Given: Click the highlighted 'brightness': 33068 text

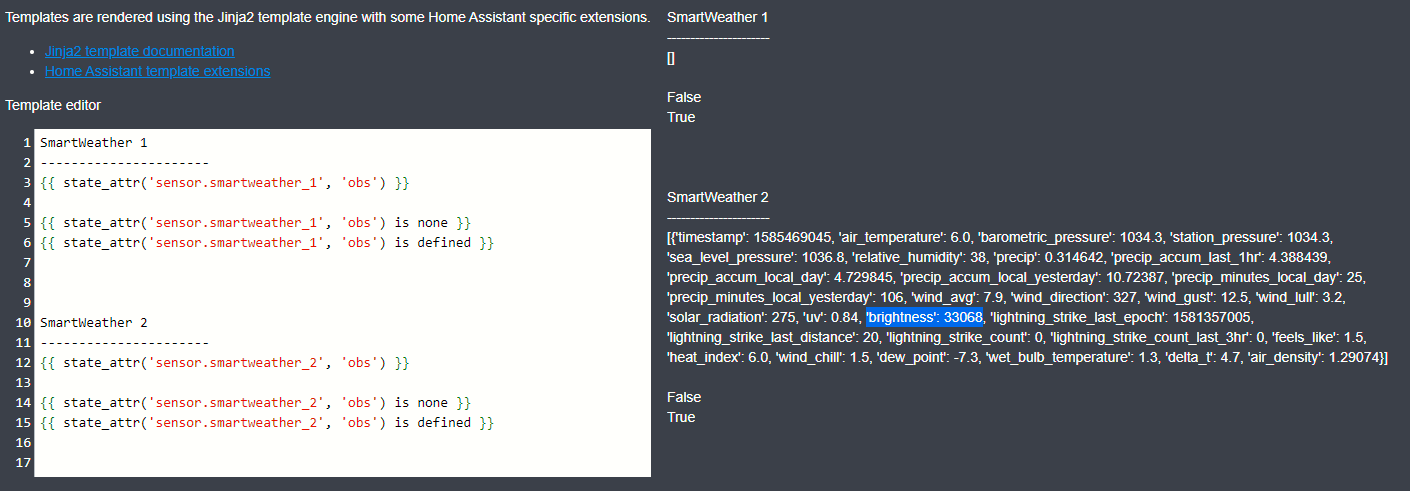Looking at the screenshot, I should [925, 317].
